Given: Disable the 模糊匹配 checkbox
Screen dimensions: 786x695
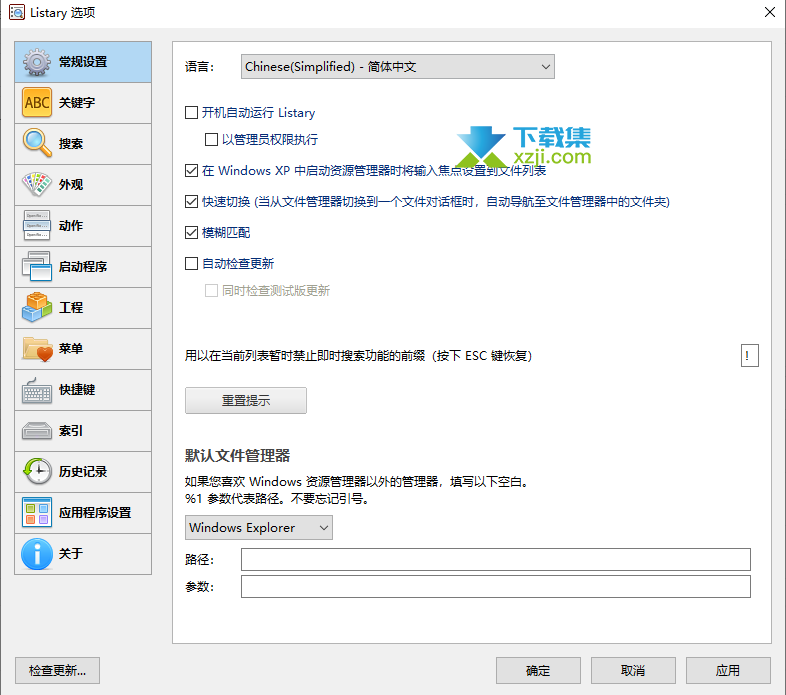Looking at the screenshot, I should (x=191, y=233).
